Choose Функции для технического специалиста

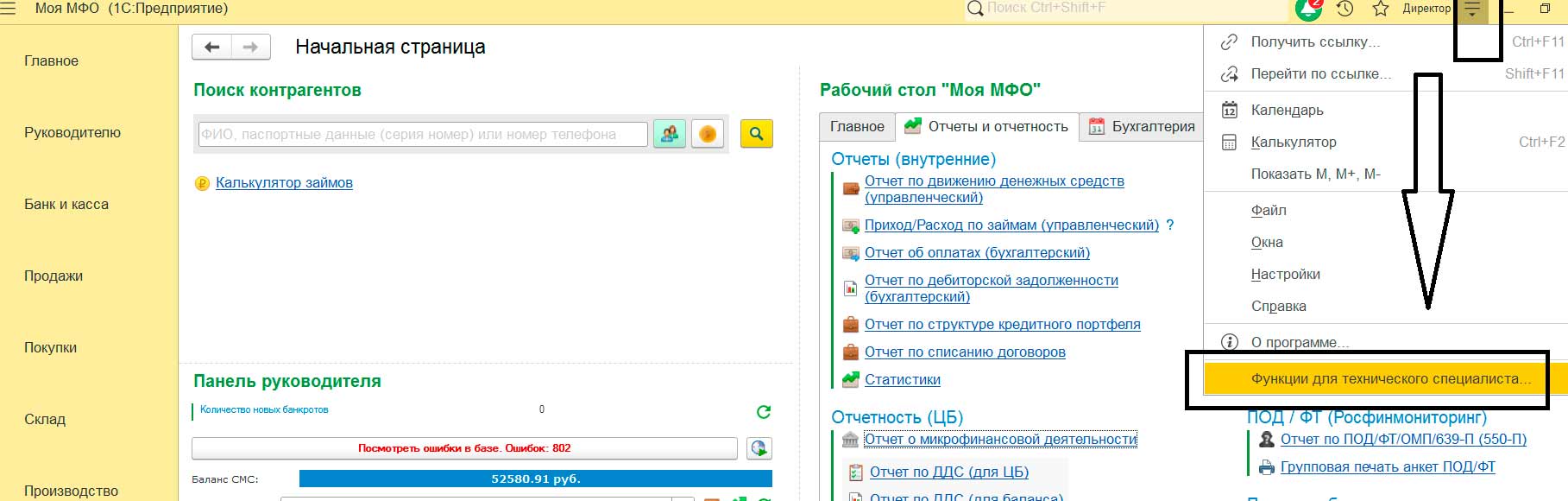[x=1386, y=378]
